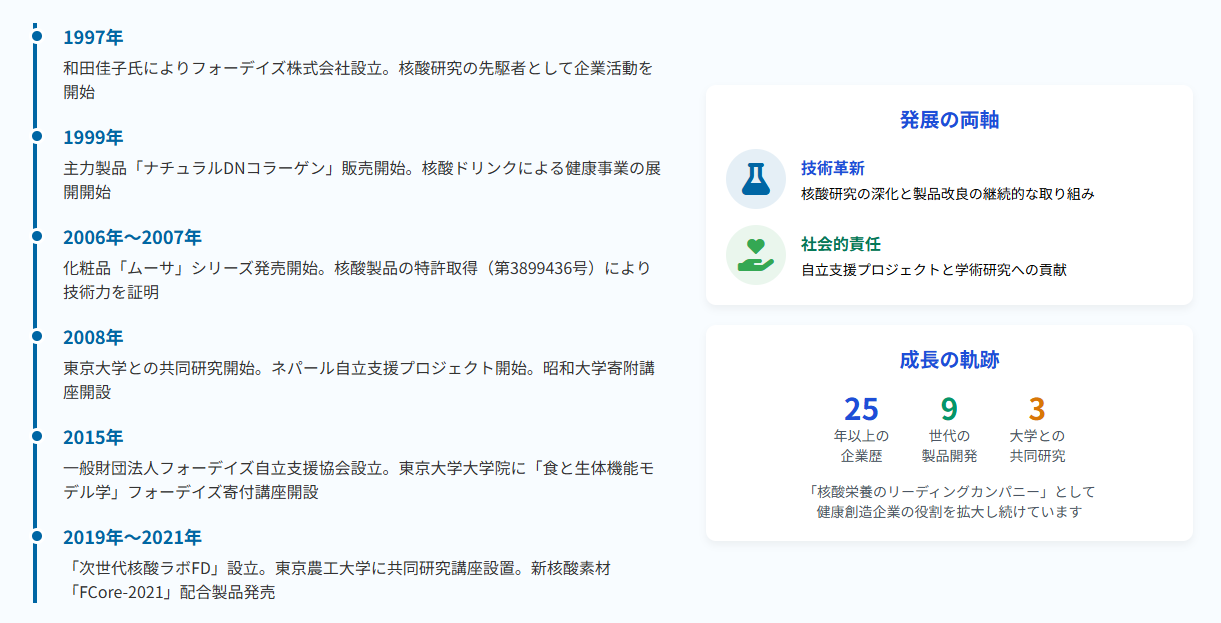Viewport: 1221px width, 623px height.
Task: Click the 1997年 heading
Action: pos(93,38)
